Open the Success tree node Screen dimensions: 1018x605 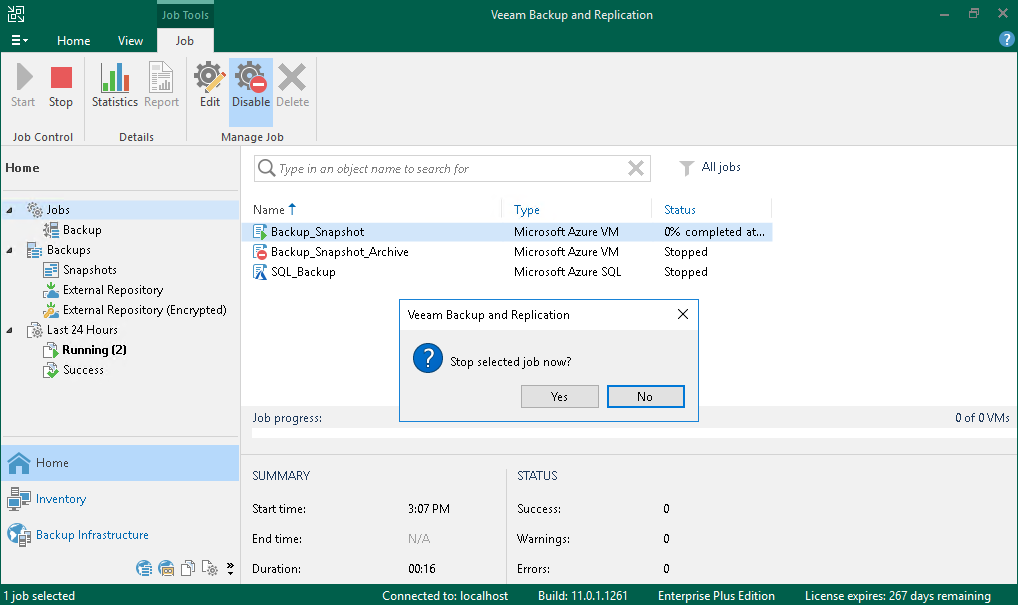click(83, 370)
